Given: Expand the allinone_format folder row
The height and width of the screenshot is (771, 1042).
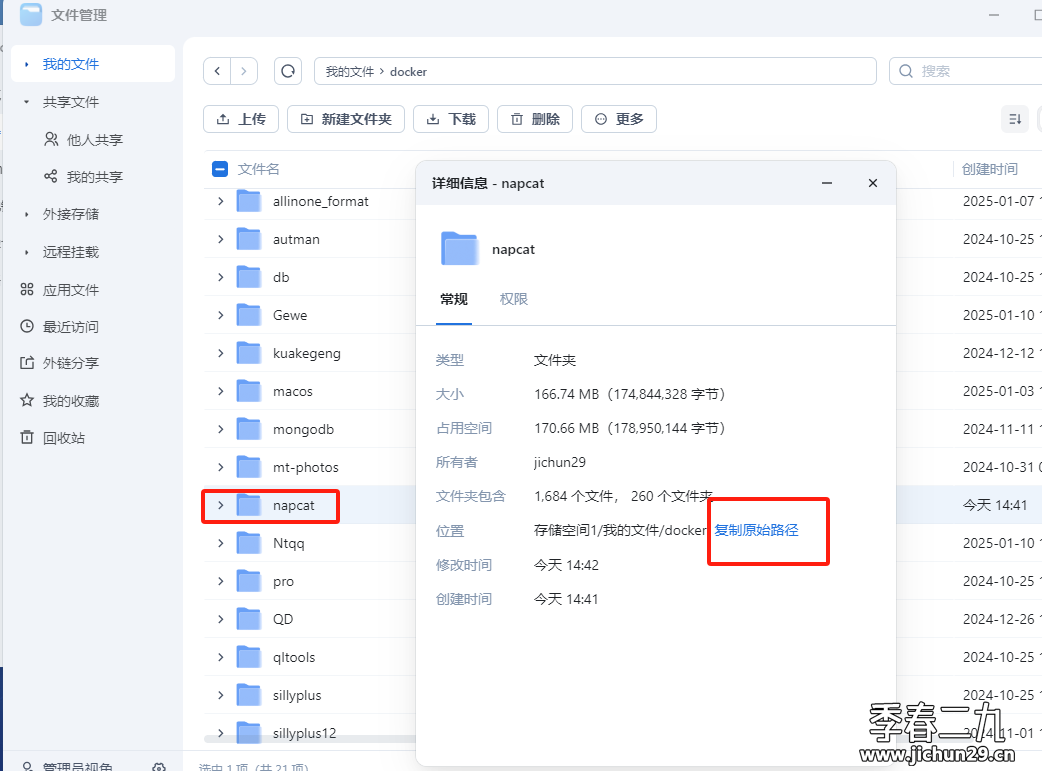Looking at the screenshot, I should [x=221, y=201].
